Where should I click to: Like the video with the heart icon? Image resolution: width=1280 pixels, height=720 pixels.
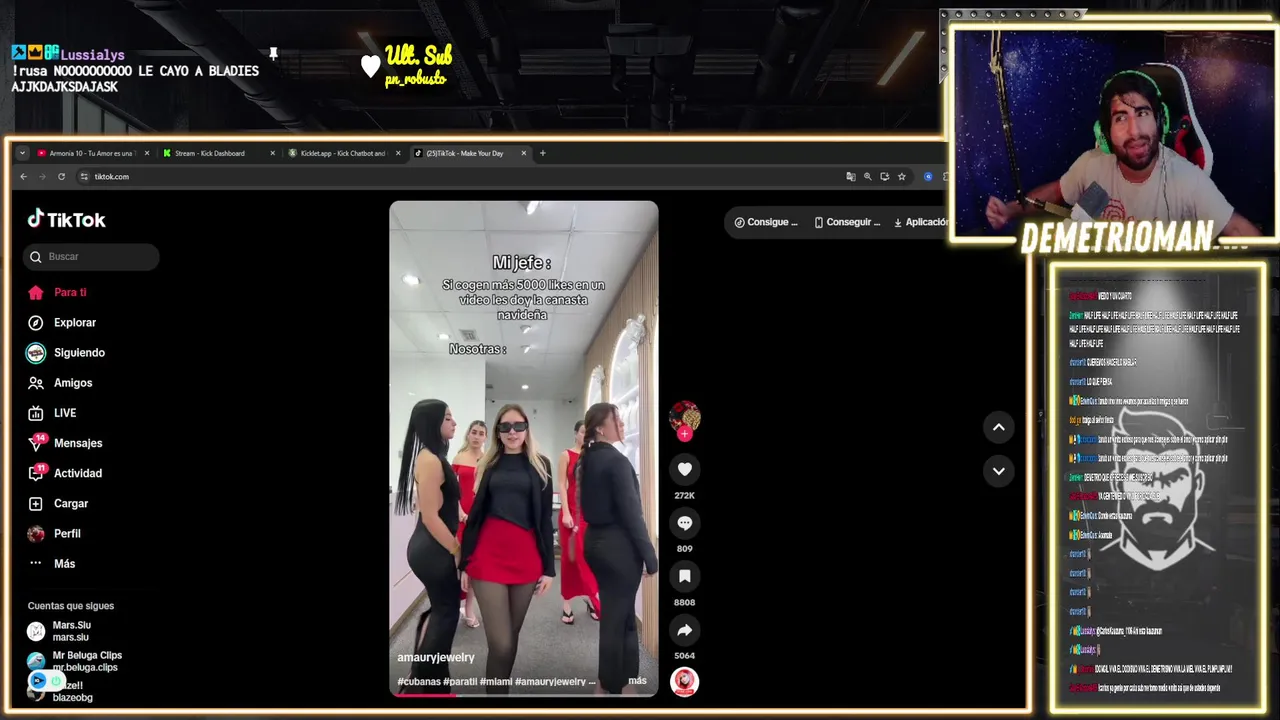(x=685, y=469)
